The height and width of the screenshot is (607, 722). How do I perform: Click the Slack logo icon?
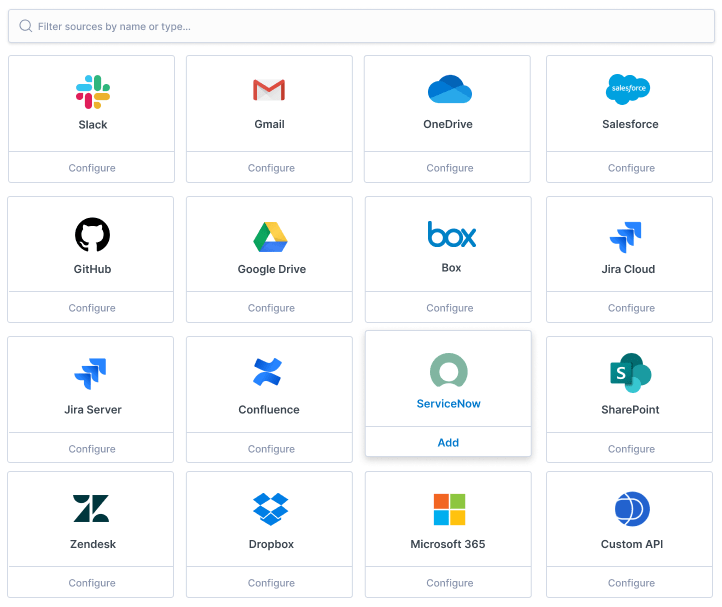tap(93, 92)
